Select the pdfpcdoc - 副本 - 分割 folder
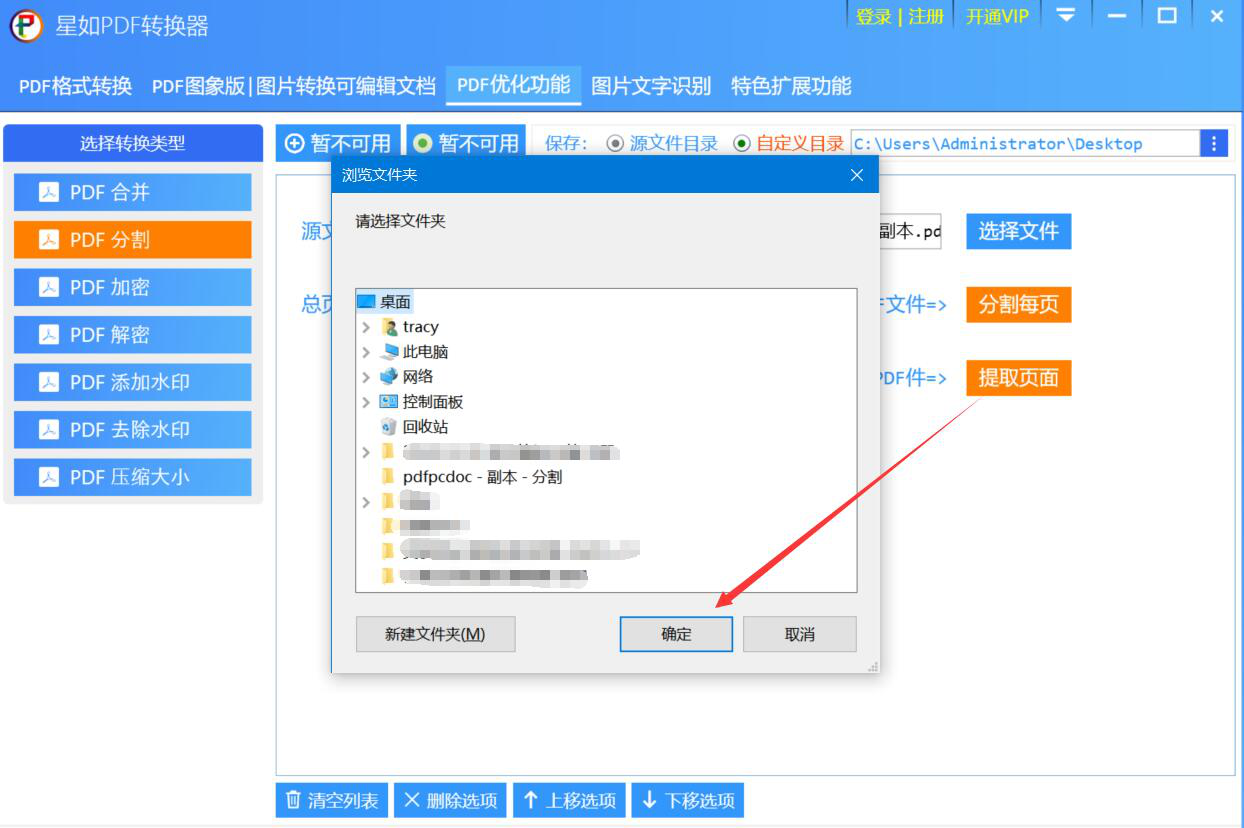Image resolution: width=1244 pixels, height=828 pixels. [478, 477]
